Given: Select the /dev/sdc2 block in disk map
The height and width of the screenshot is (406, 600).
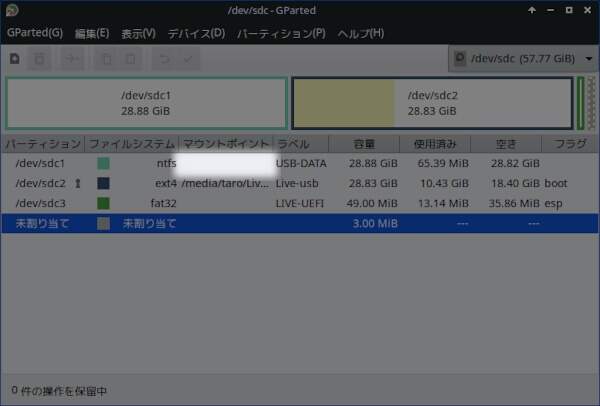Looking at the screenshot, I should click(432, 103).
